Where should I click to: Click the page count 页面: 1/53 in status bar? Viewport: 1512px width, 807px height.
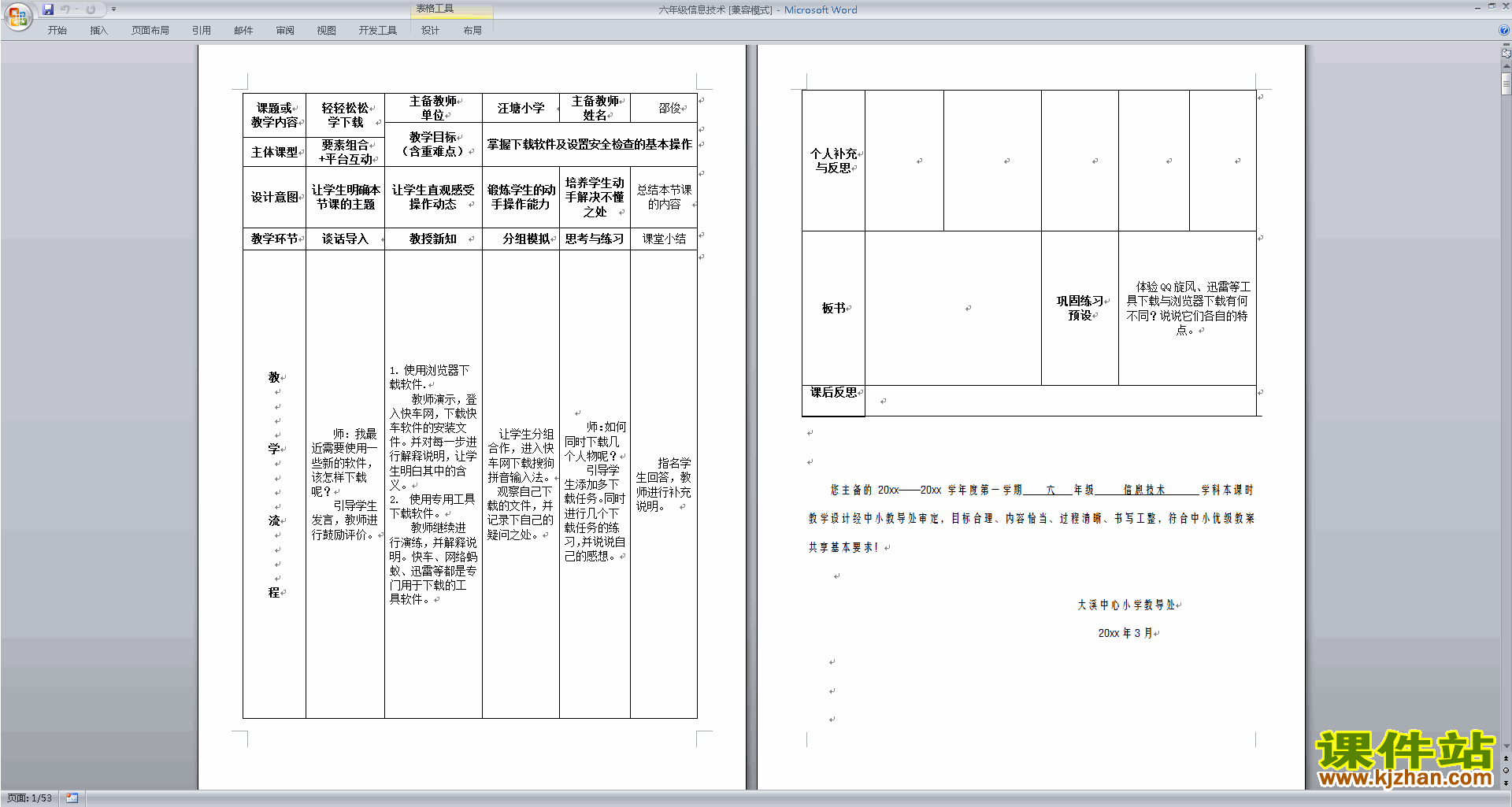point(29,798)
